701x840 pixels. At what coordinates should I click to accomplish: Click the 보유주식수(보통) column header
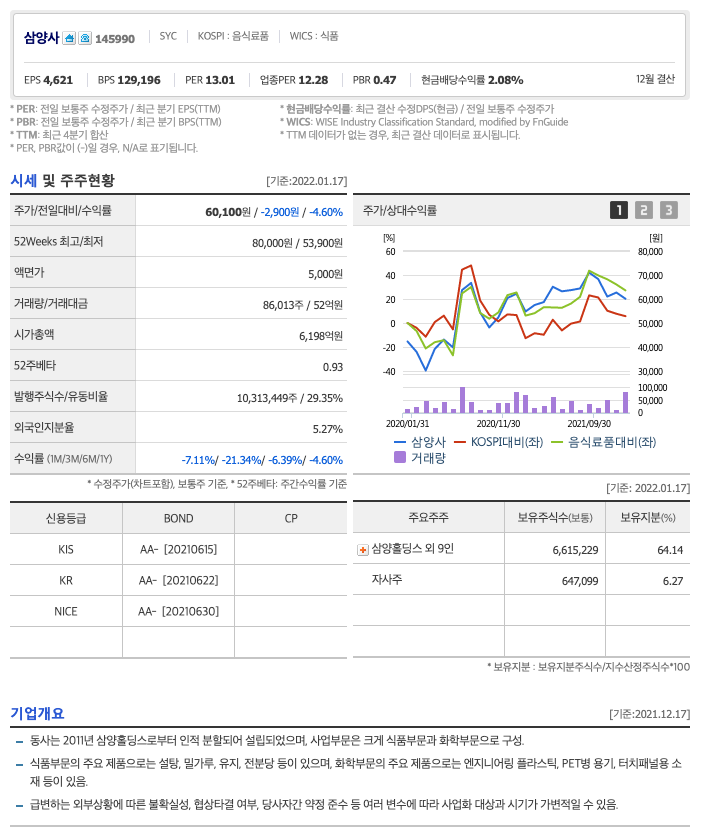click(x=555, y=518)
